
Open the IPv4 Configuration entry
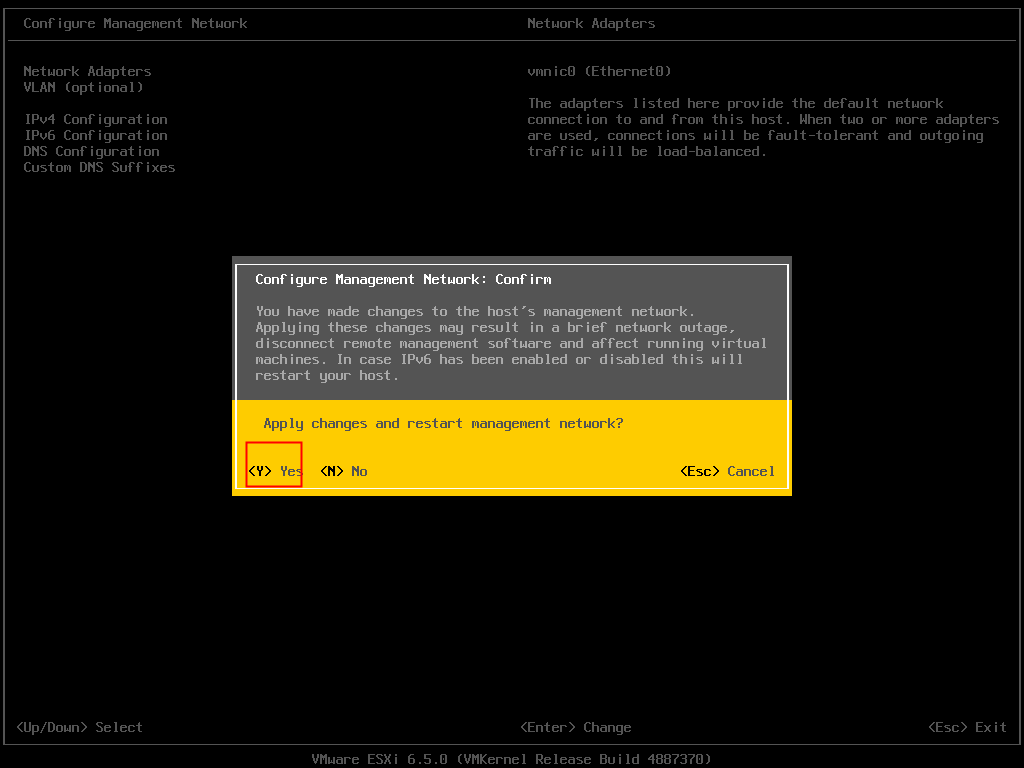(95, 119)
